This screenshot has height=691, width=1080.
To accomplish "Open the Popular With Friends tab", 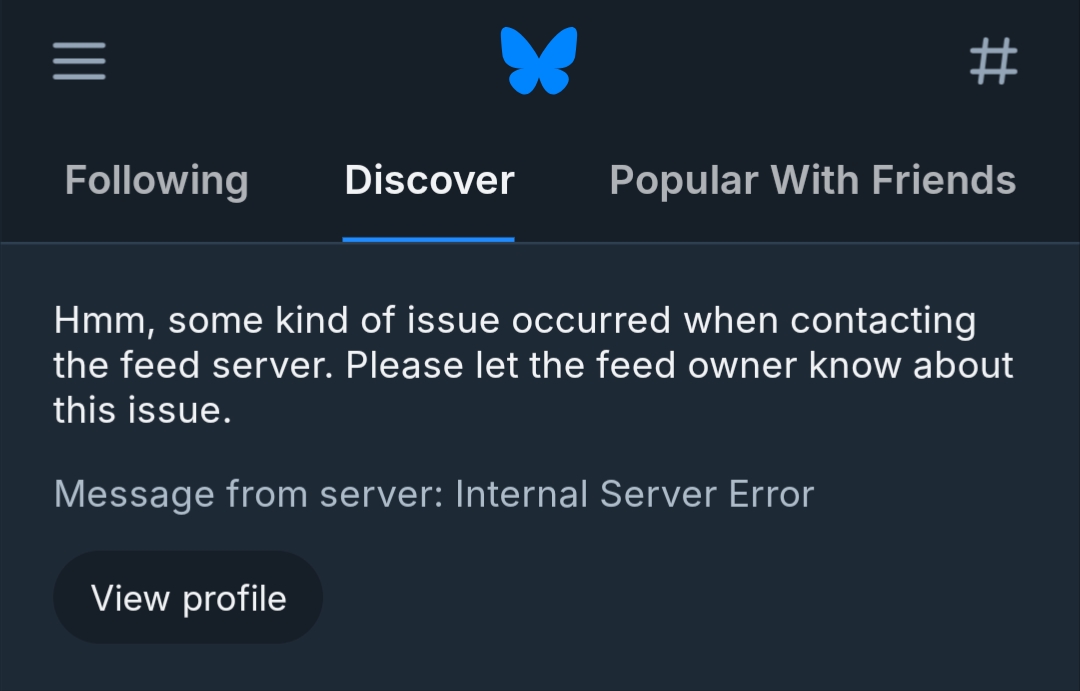I will pos(812,181).
